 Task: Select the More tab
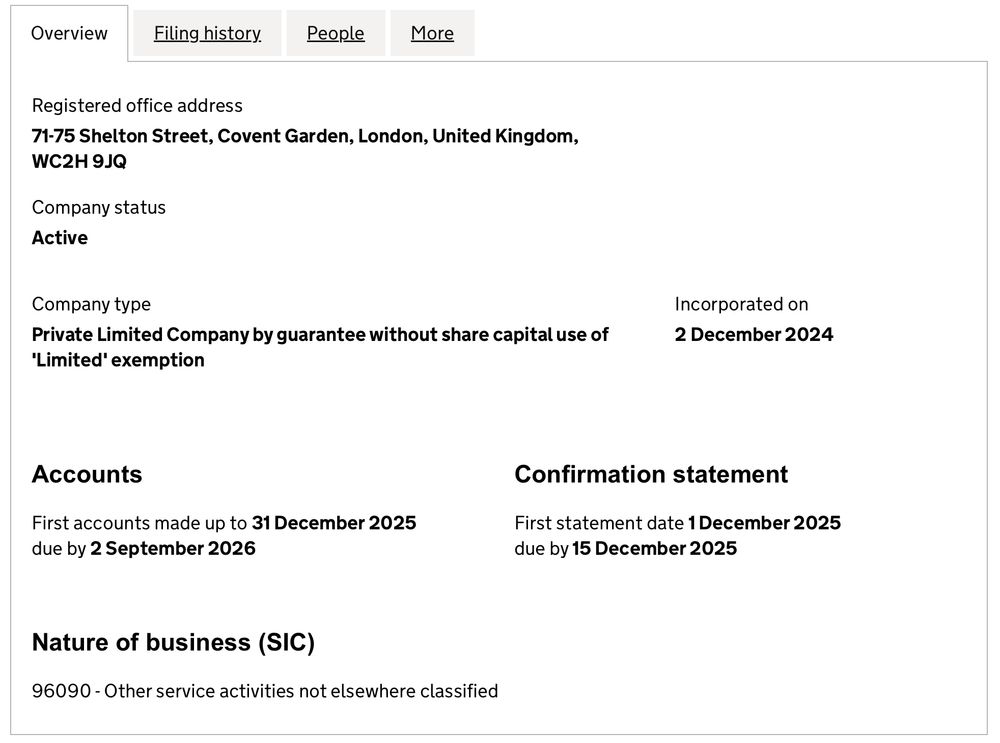432,33
